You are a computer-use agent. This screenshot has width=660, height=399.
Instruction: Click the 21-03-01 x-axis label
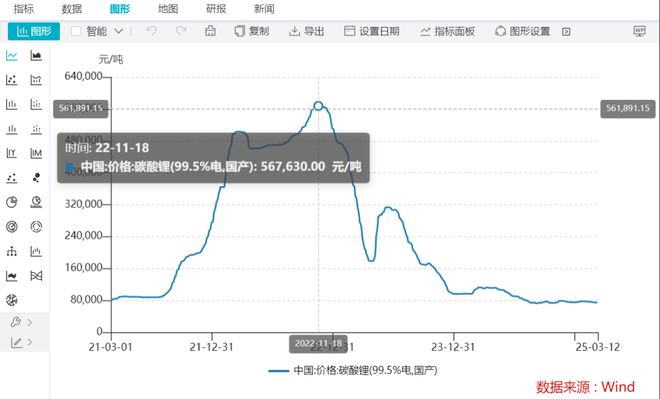[x=110, y=347]
